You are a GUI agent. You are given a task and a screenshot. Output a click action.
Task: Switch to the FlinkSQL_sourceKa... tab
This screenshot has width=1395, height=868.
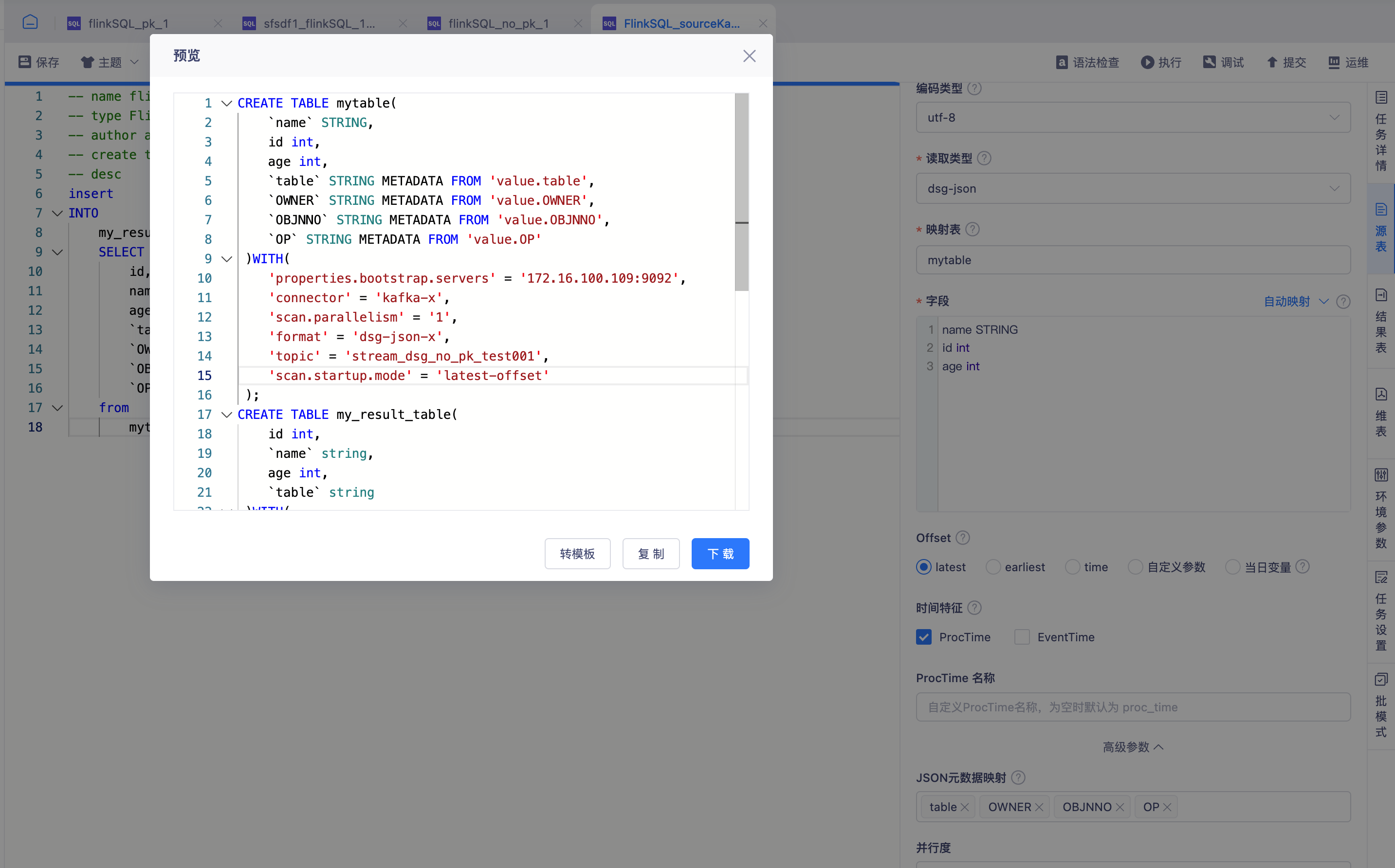pyautogui.click(x=682, y=23)
